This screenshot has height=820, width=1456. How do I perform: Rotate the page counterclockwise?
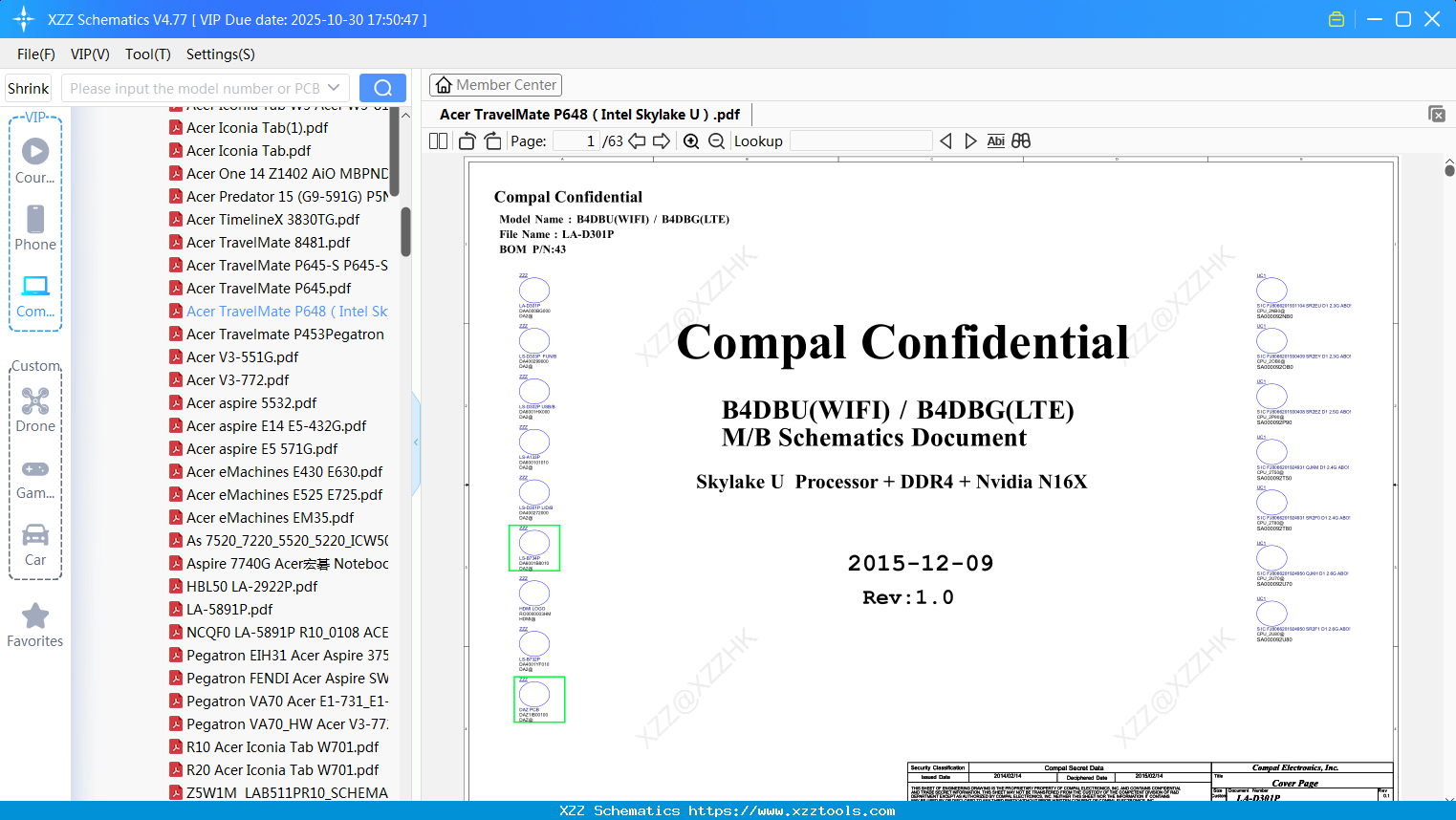click(x=467, y=141)
